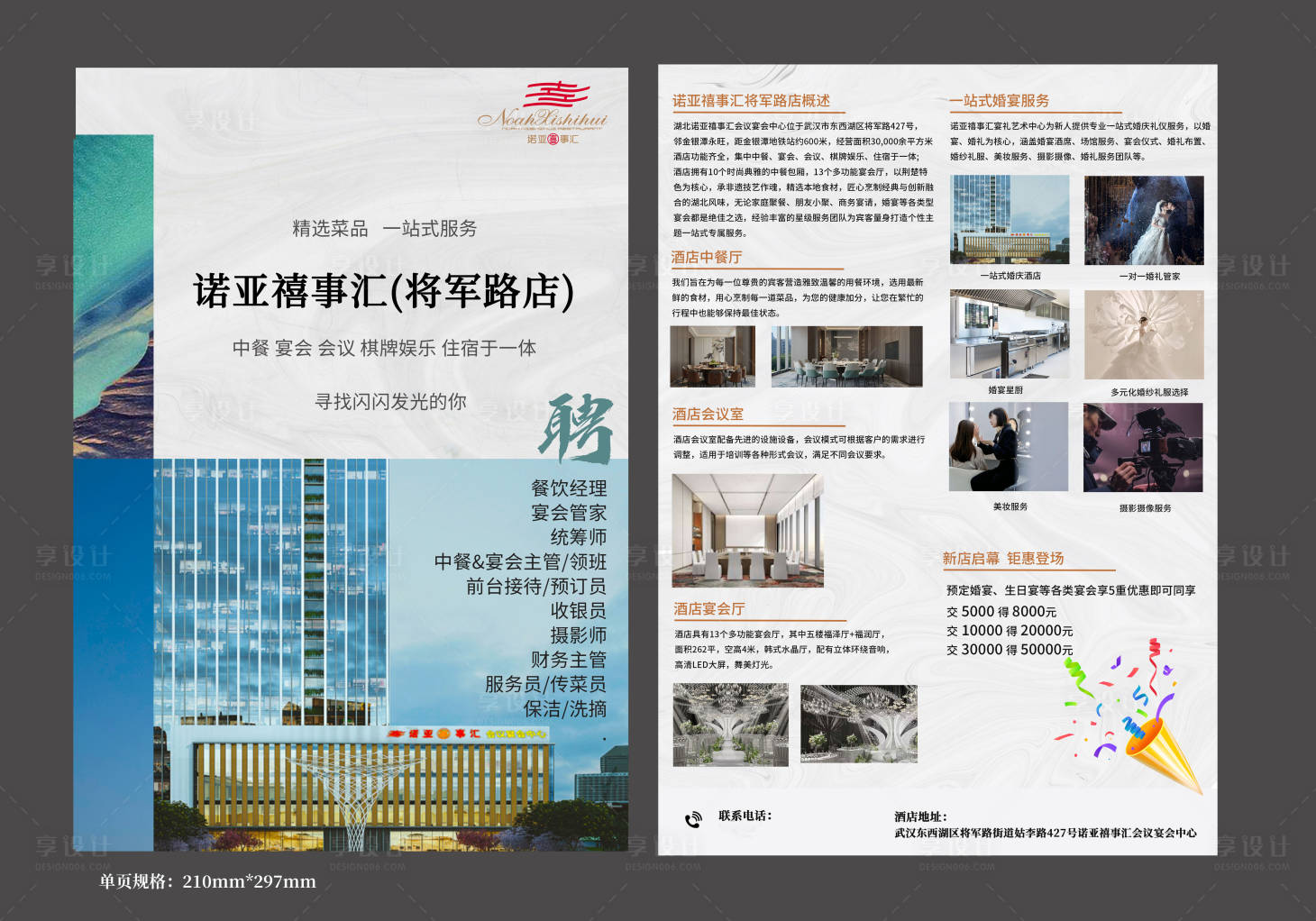Viewport: 1316px width, 921px height.
Task: Click the offer line 交 5000 得 8000元
Action: coord(1001,611)
